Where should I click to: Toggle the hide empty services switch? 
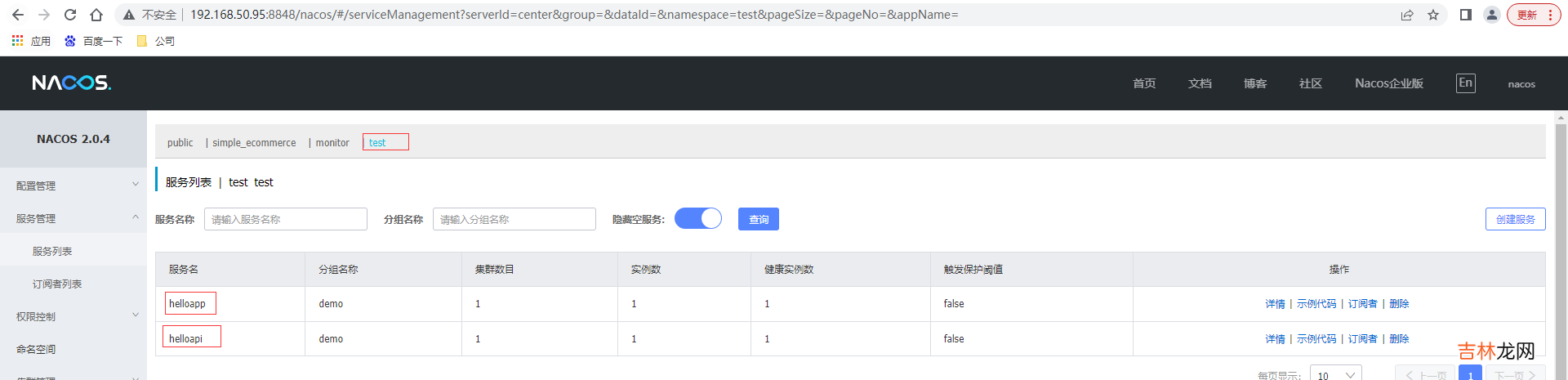coord(698,219)
